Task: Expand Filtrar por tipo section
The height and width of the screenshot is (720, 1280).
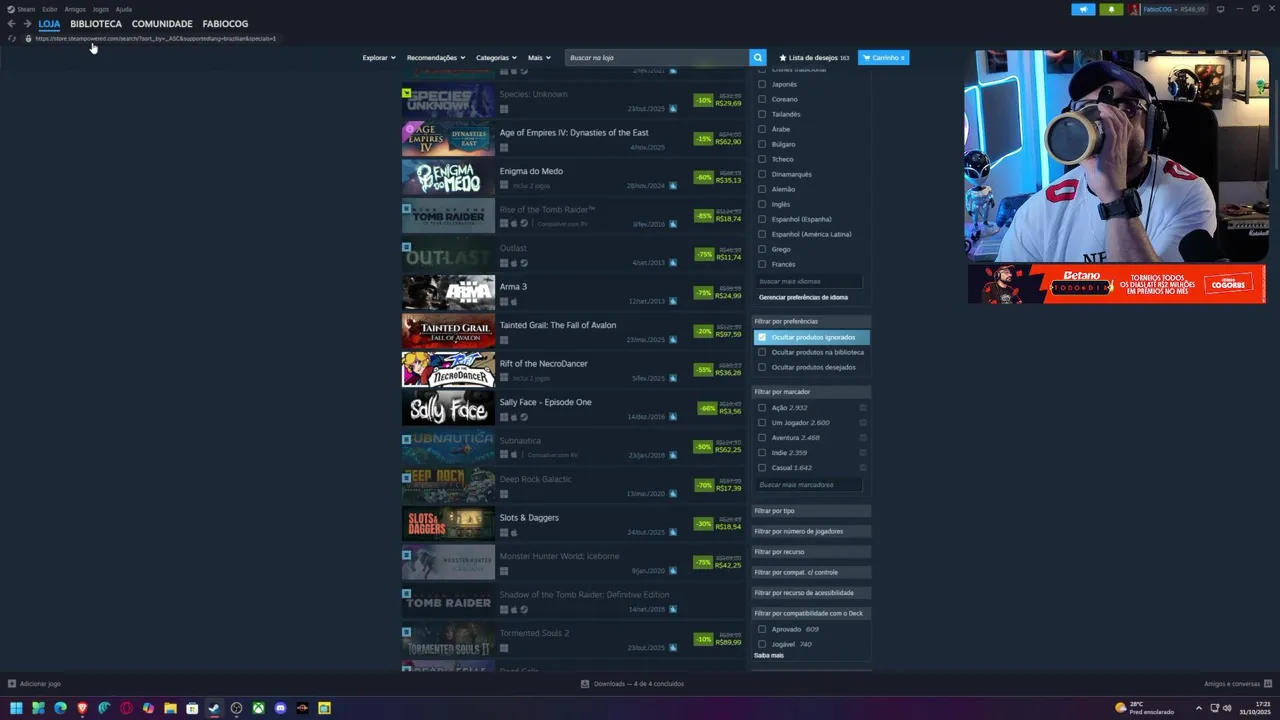Action: coord(812,511)
